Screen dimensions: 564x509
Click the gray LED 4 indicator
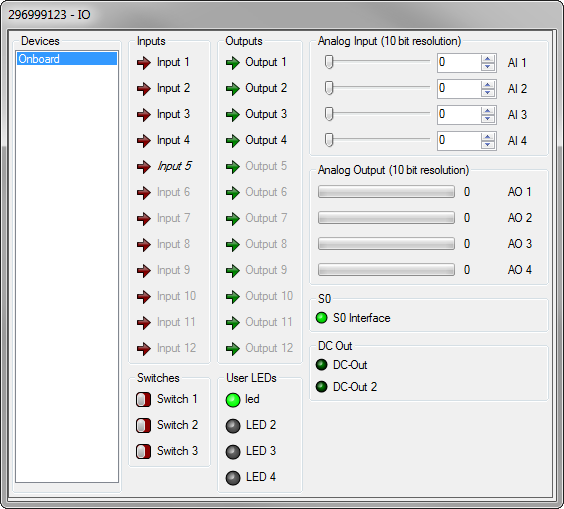coord(233,478)
